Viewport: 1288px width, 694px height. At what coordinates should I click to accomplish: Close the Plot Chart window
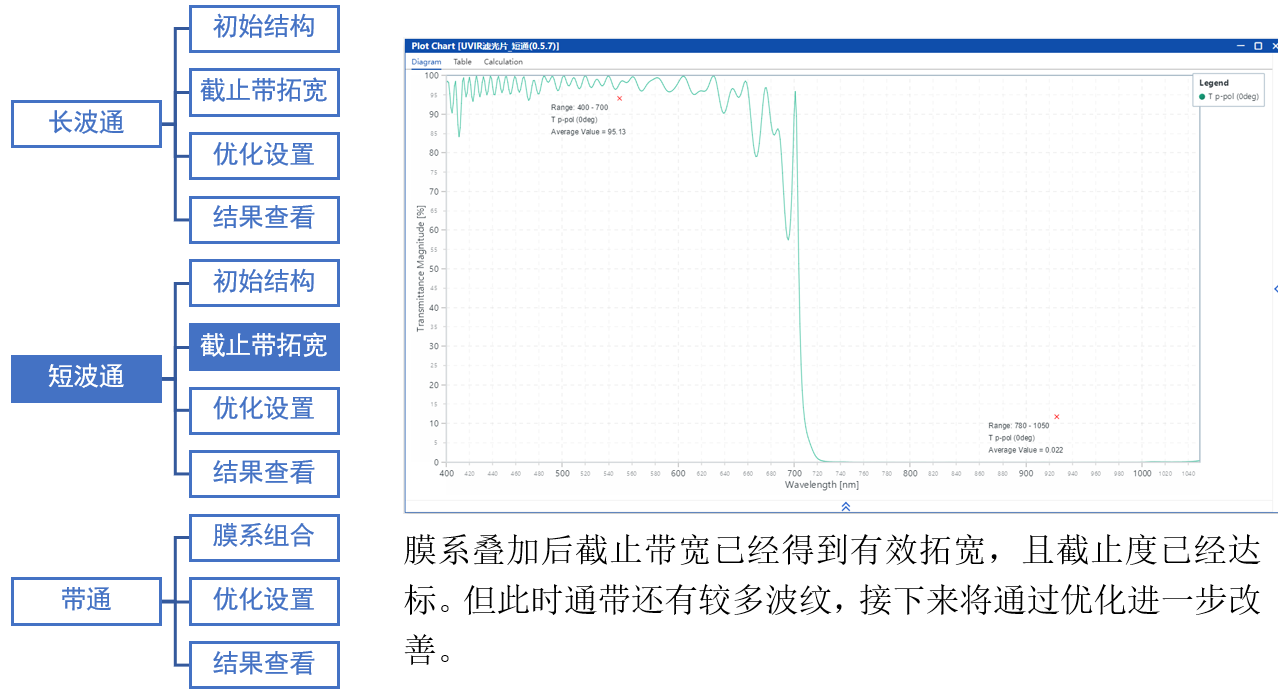tap(1273, 46)
